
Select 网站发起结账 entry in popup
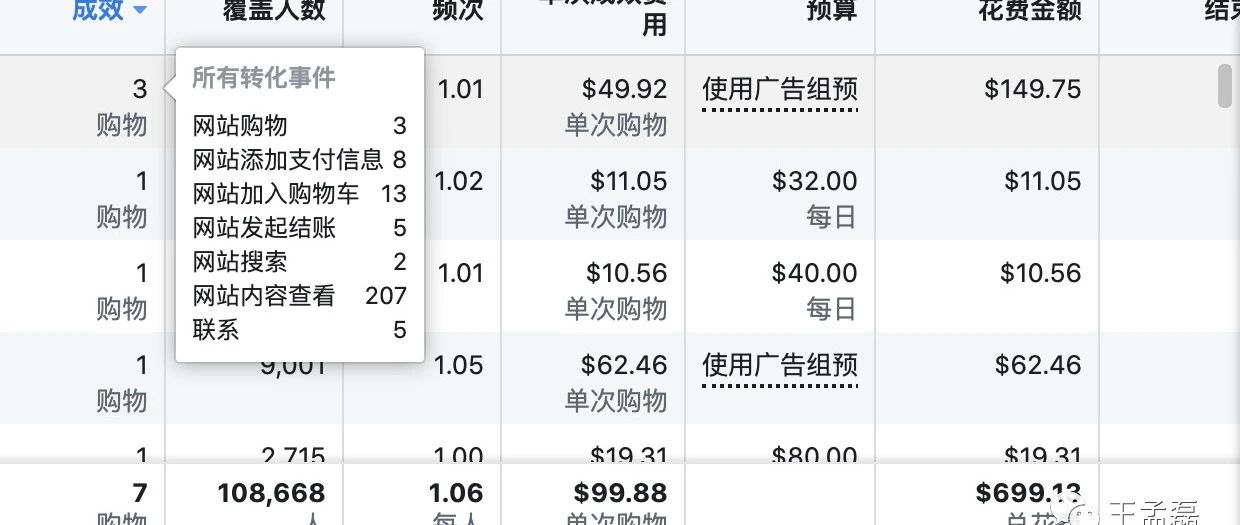pyautogui.click(x=300, y=228)
